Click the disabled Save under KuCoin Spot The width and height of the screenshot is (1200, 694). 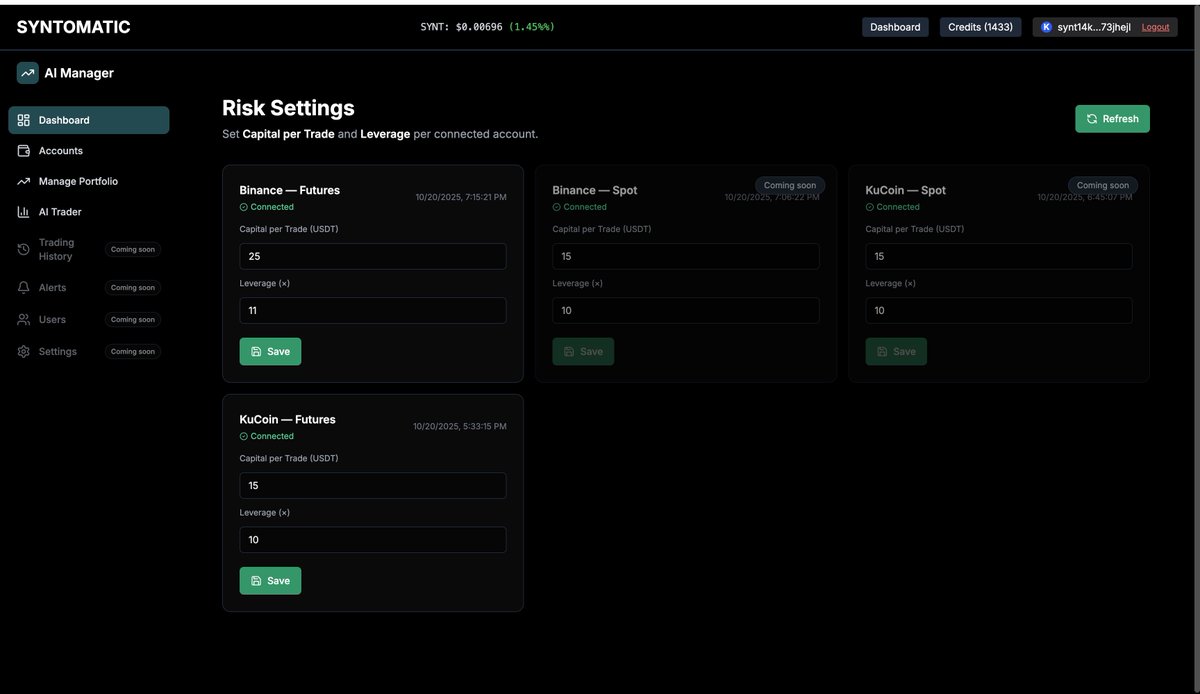tap(896, 351)
